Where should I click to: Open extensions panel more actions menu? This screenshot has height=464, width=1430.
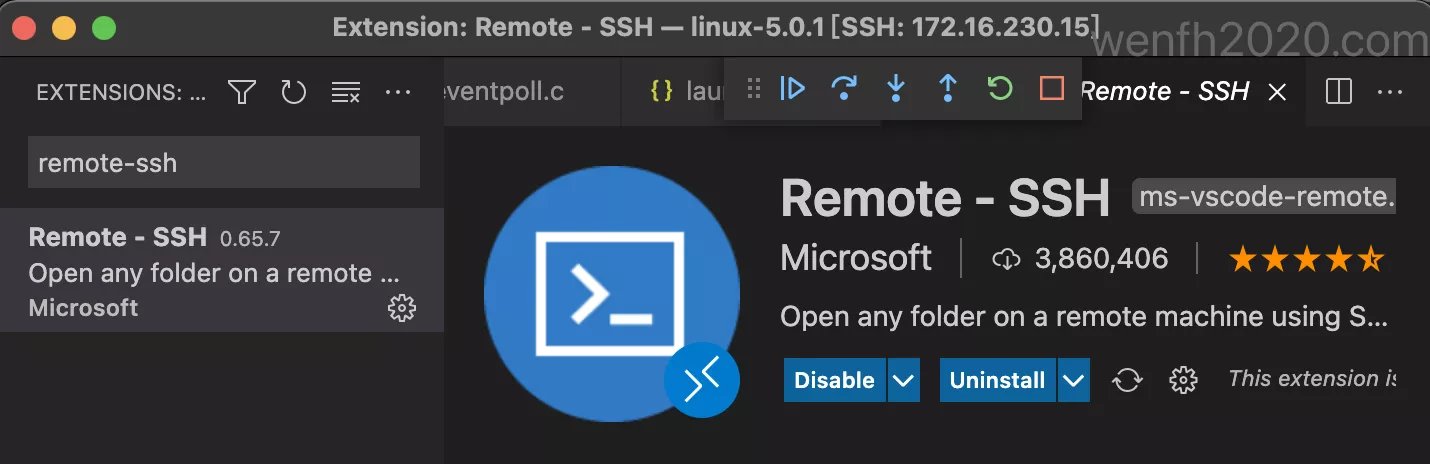point(398,92)
